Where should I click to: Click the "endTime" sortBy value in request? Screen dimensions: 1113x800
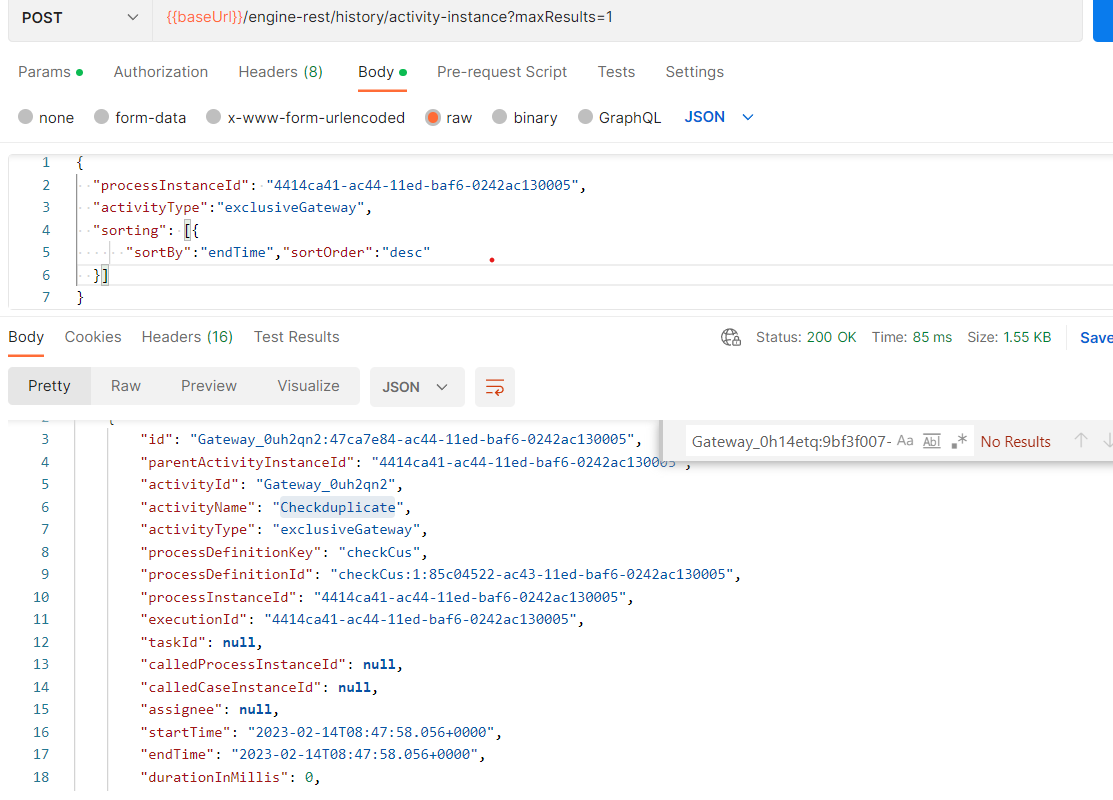(x=237, y=252)
